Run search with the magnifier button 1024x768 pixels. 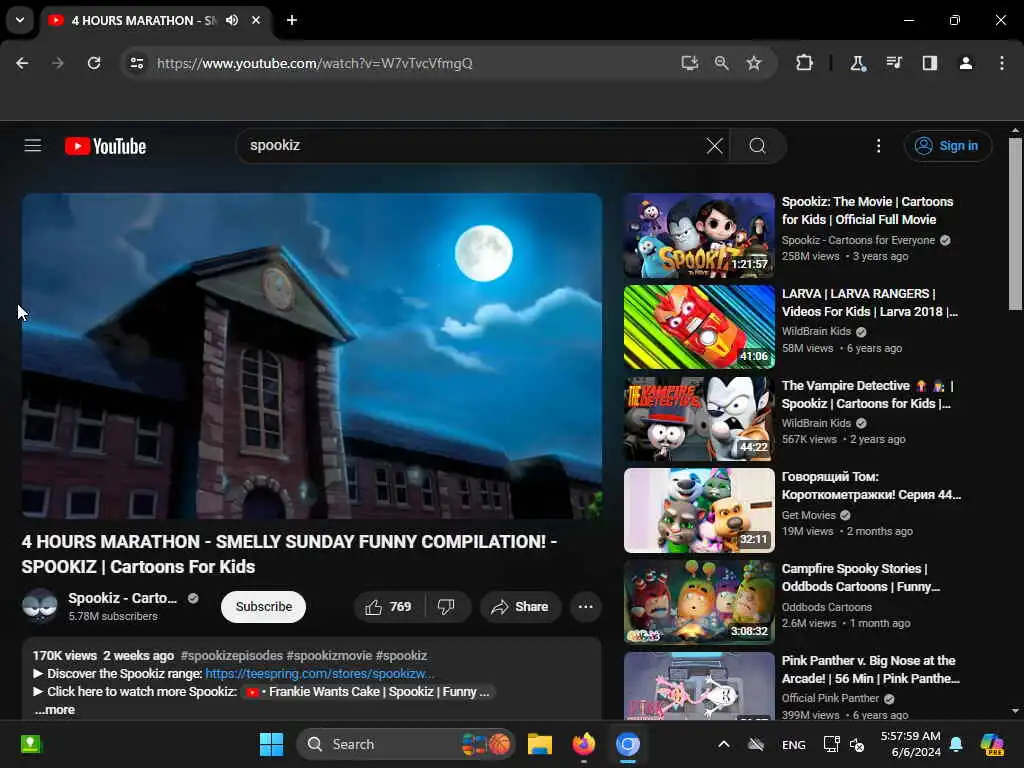click(758, 146)
